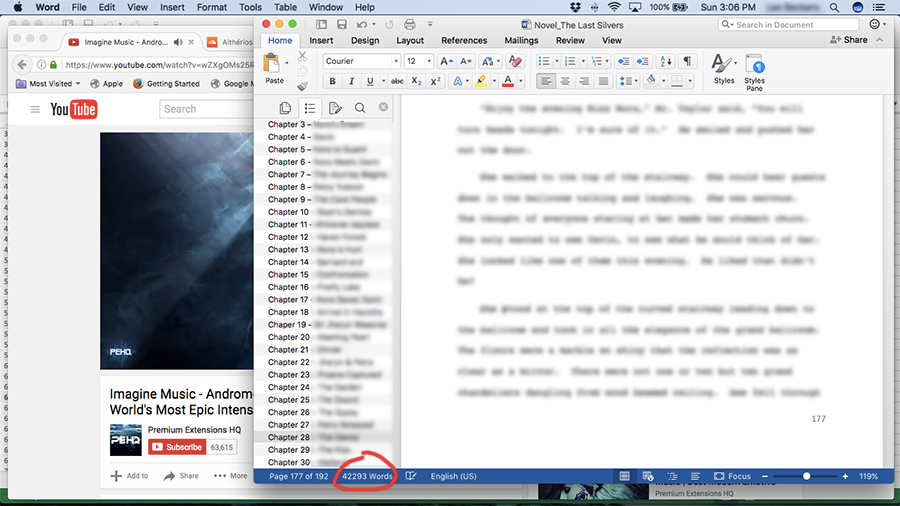
Task: Justify the text alignment
Action: coord(603,81)
